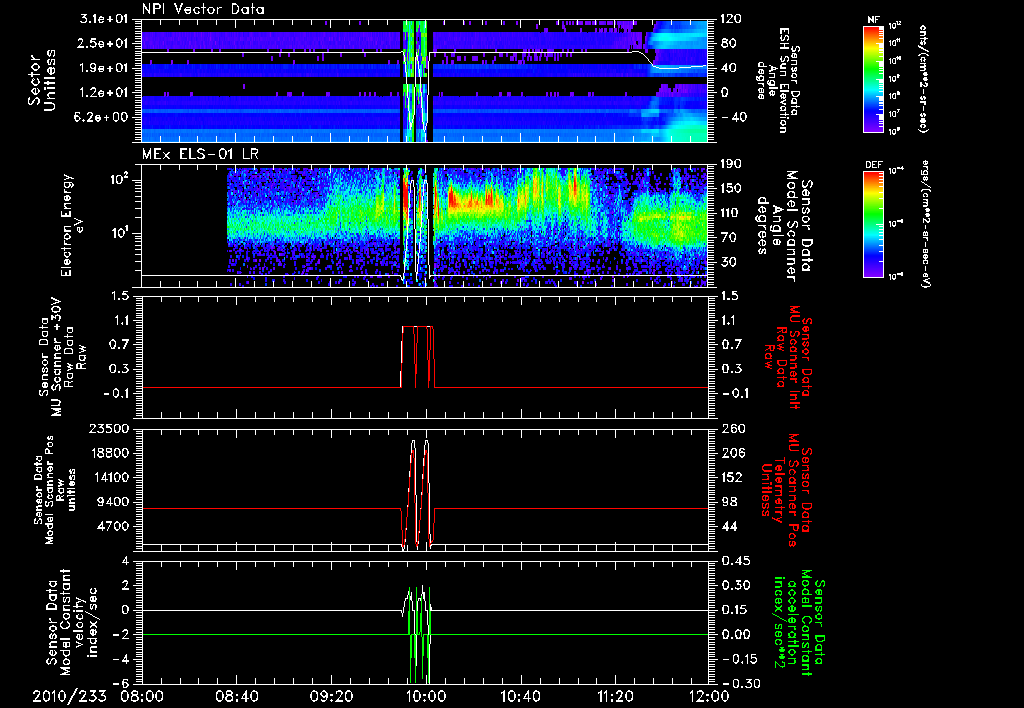
Task: Click the "0.00" acceleration tick value
Action: pos(735,635)
